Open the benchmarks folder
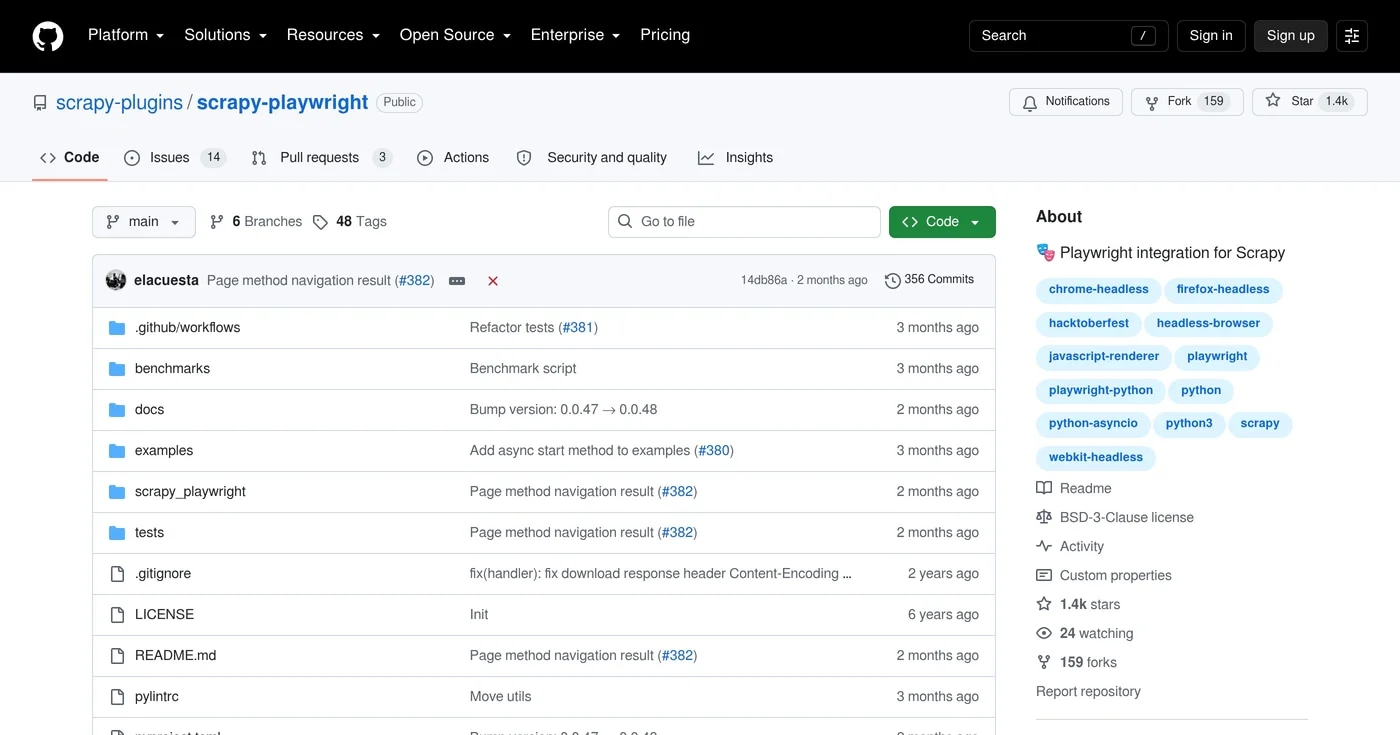 click(x=172, y=368)
